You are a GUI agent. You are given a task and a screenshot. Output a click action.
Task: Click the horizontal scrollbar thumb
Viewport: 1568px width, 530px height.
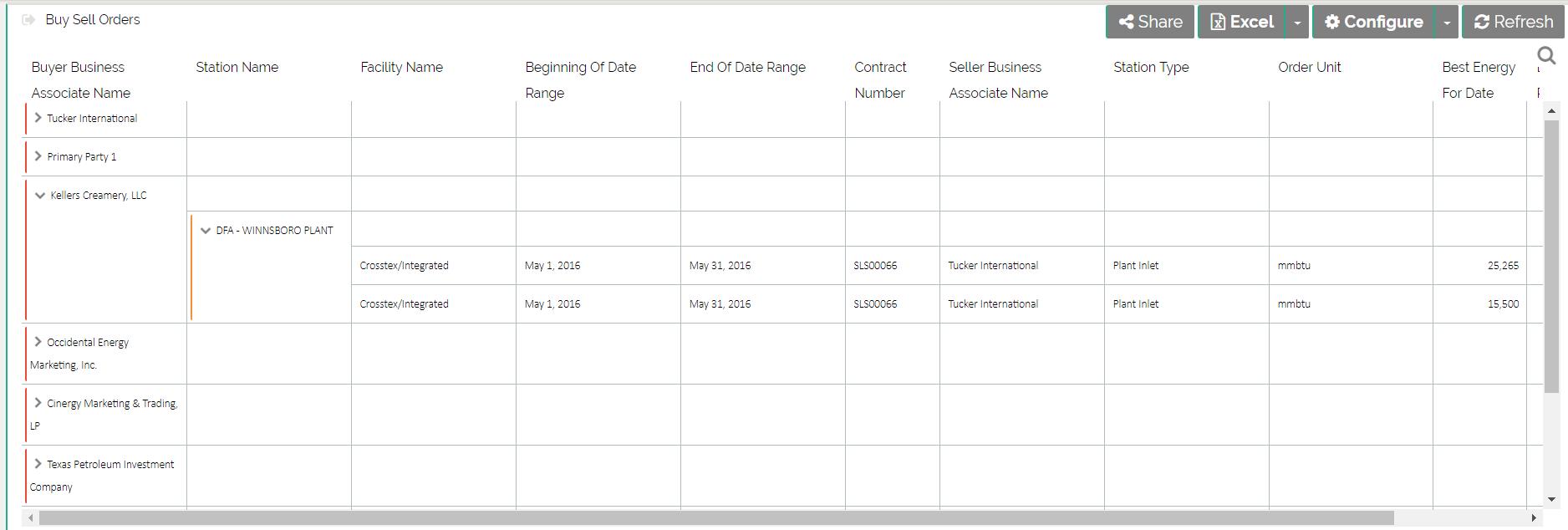pos(715,518)
